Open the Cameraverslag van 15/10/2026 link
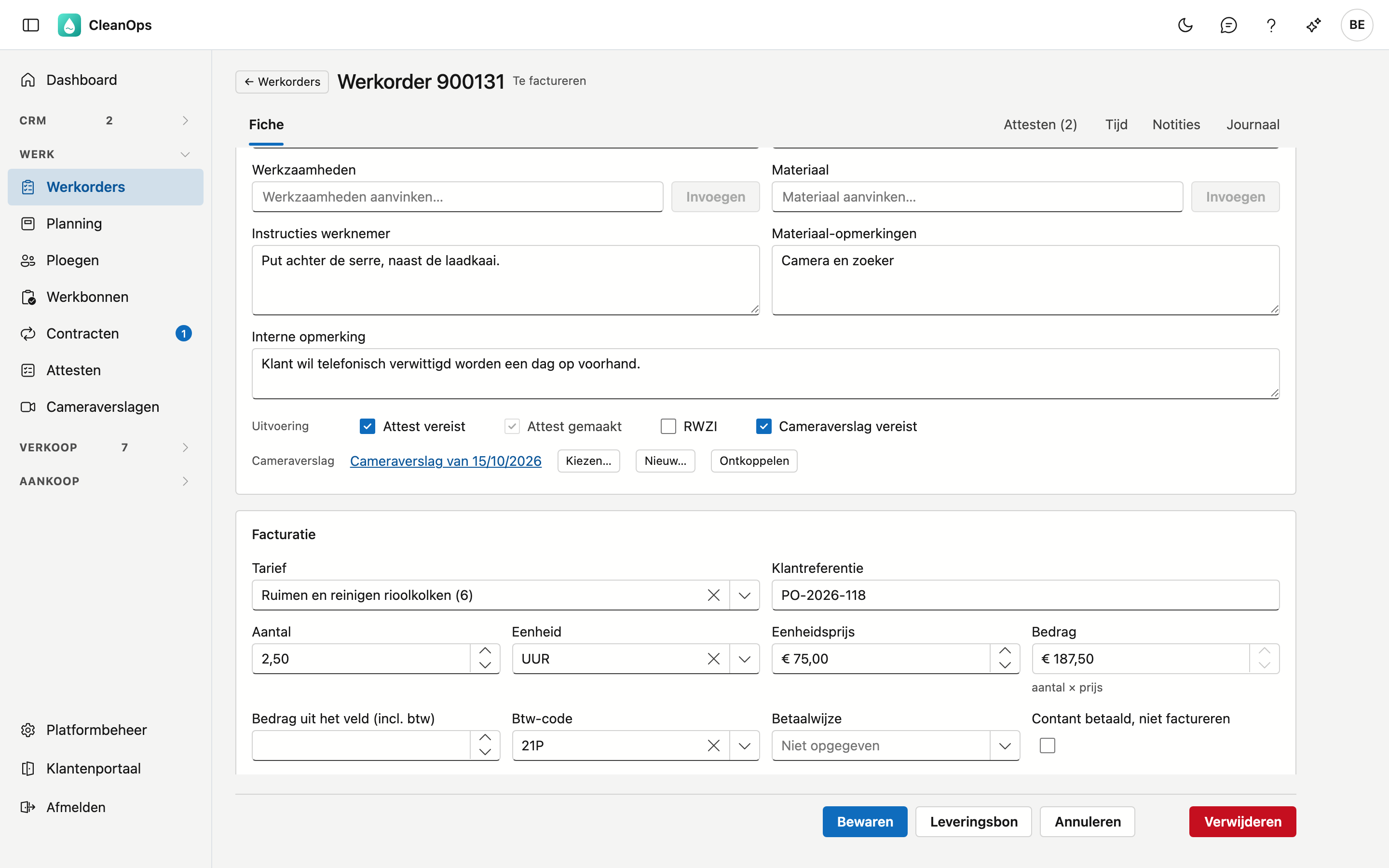This screenshot has height=868, width=1389. [446, 461]
